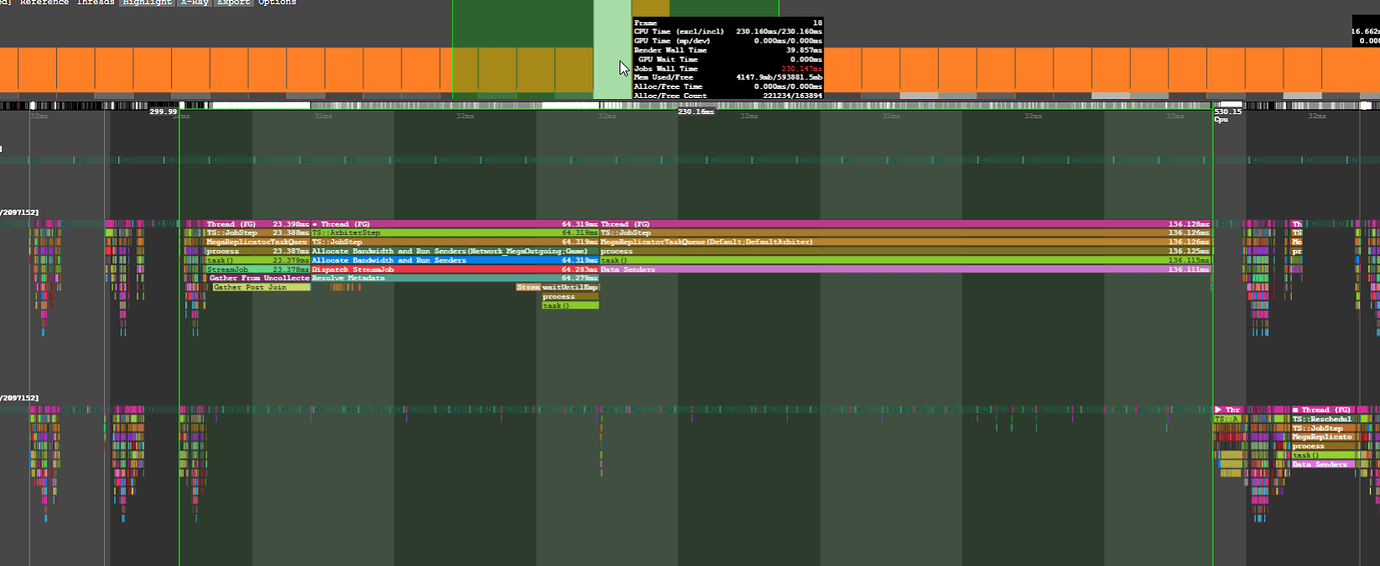Select the small process bar under waitUntilEmpty
1380x566 pixels.
(x=570, y=296)
